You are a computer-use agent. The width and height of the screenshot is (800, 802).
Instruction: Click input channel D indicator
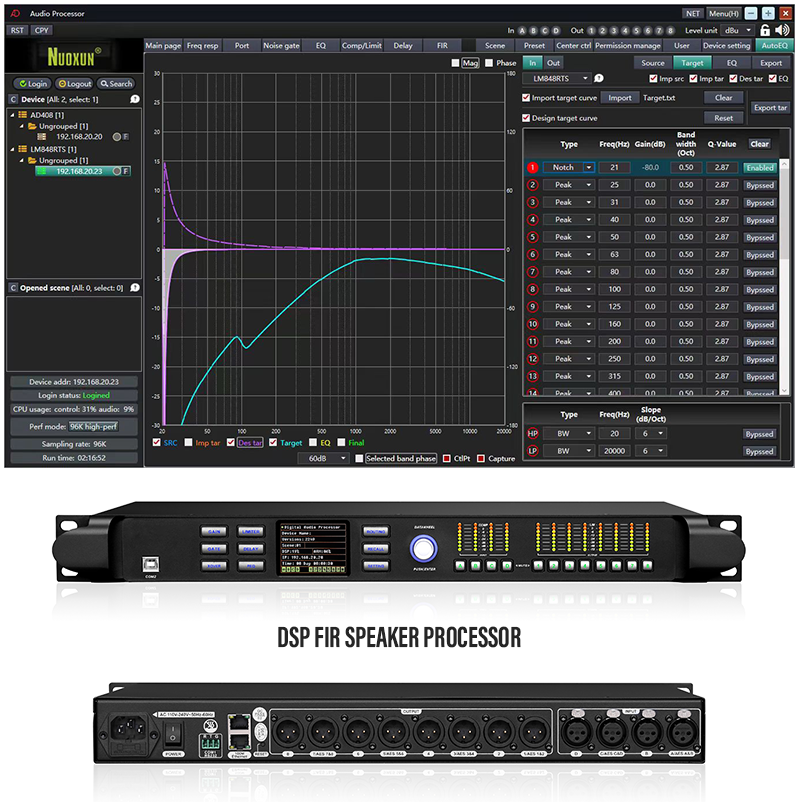pos(556,31)
